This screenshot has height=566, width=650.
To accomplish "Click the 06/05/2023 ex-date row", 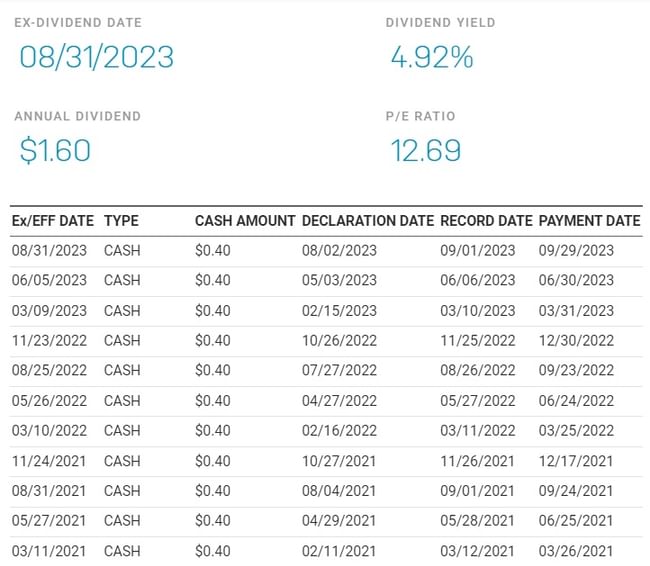I will (48, 280).
